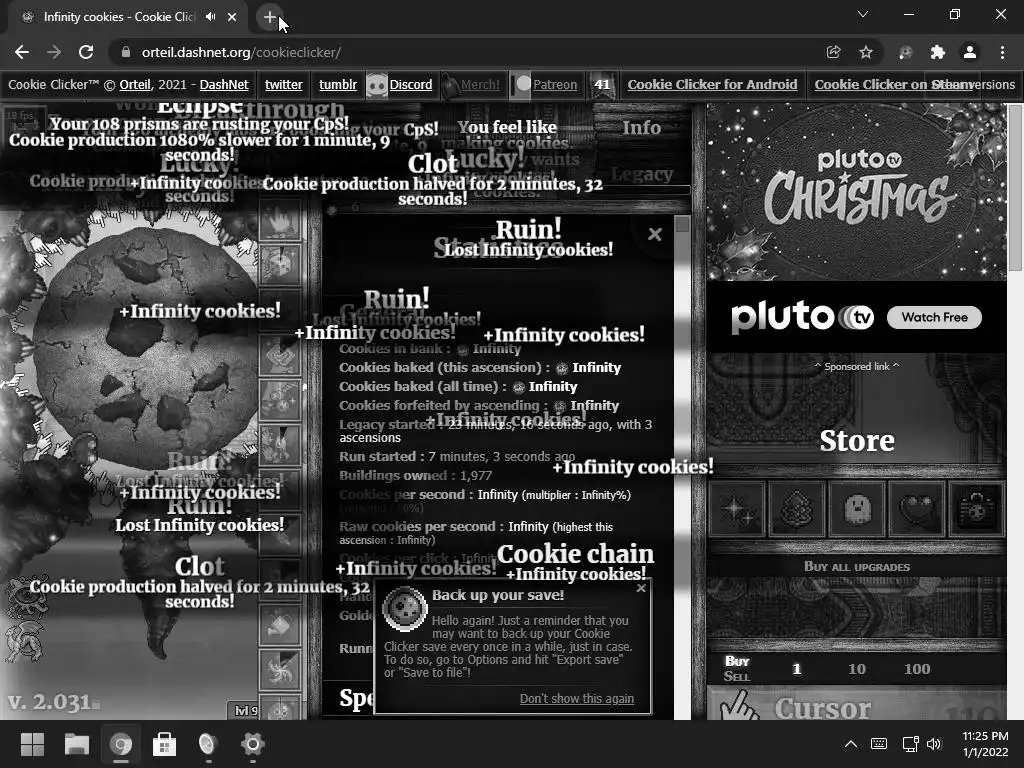Open the Info menu

641,127
